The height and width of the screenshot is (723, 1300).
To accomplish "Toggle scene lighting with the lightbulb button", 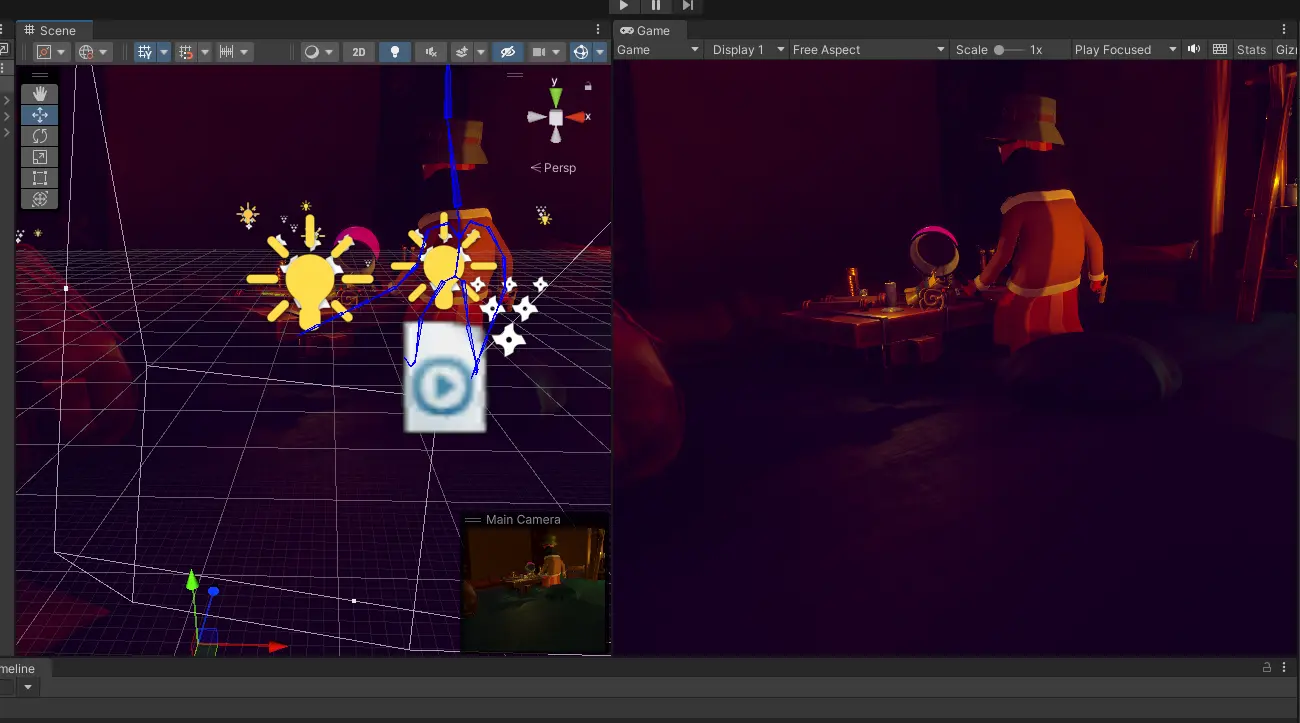I will tap(395, 52).
